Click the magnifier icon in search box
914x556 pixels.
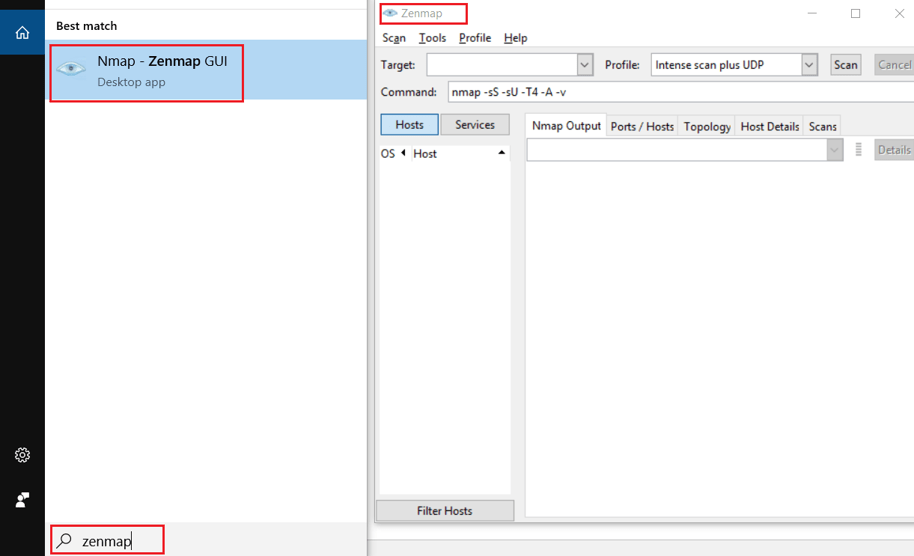(x=64, y=540)
